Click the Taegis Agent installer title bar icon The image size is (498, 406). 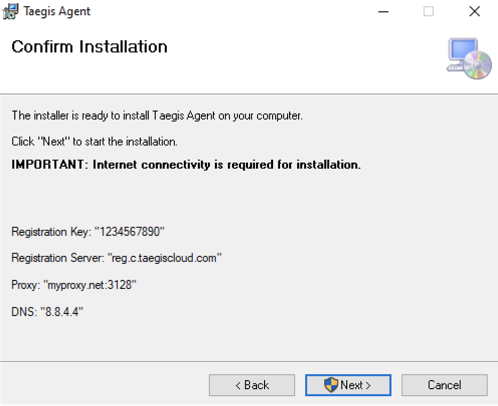[x=11, y=11]
